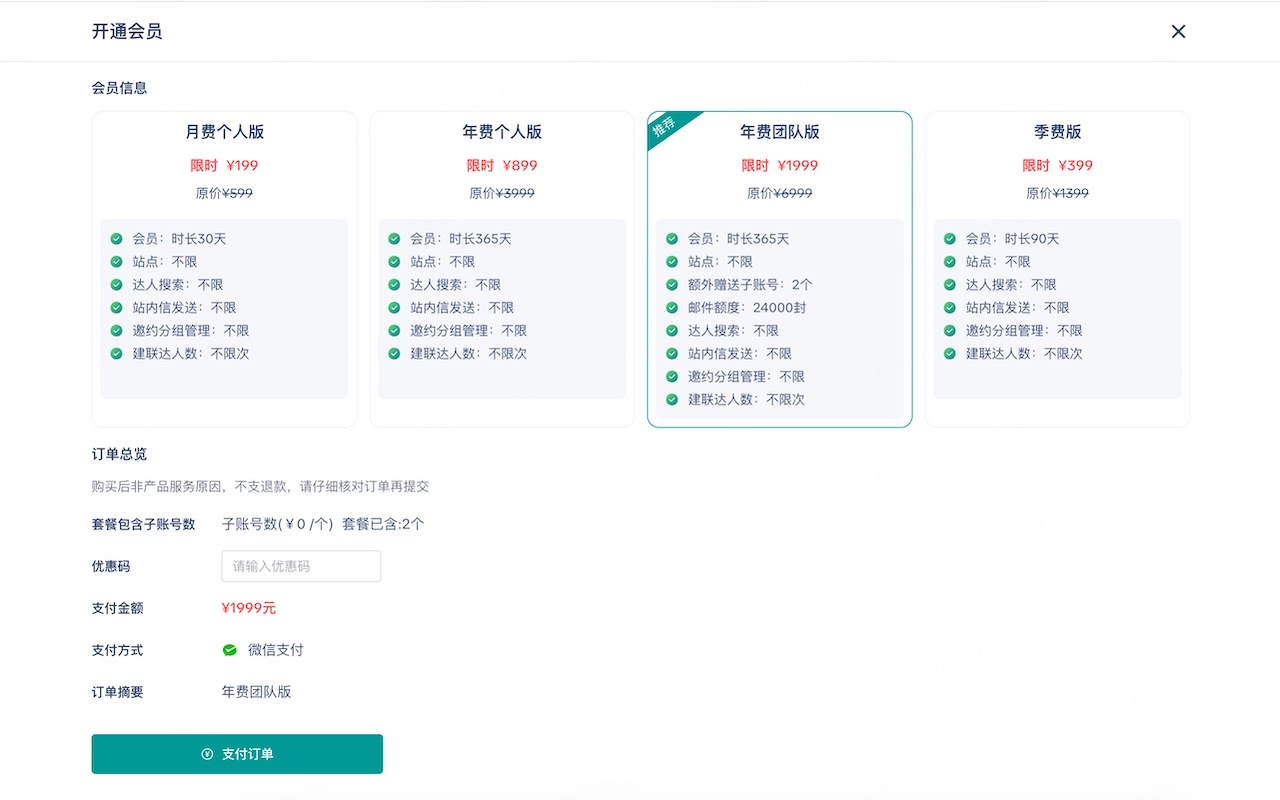This screenshot has height=800, width=1280.
Task: Select the 月费个人版 plan card
Action: click(x=223, y=268)
